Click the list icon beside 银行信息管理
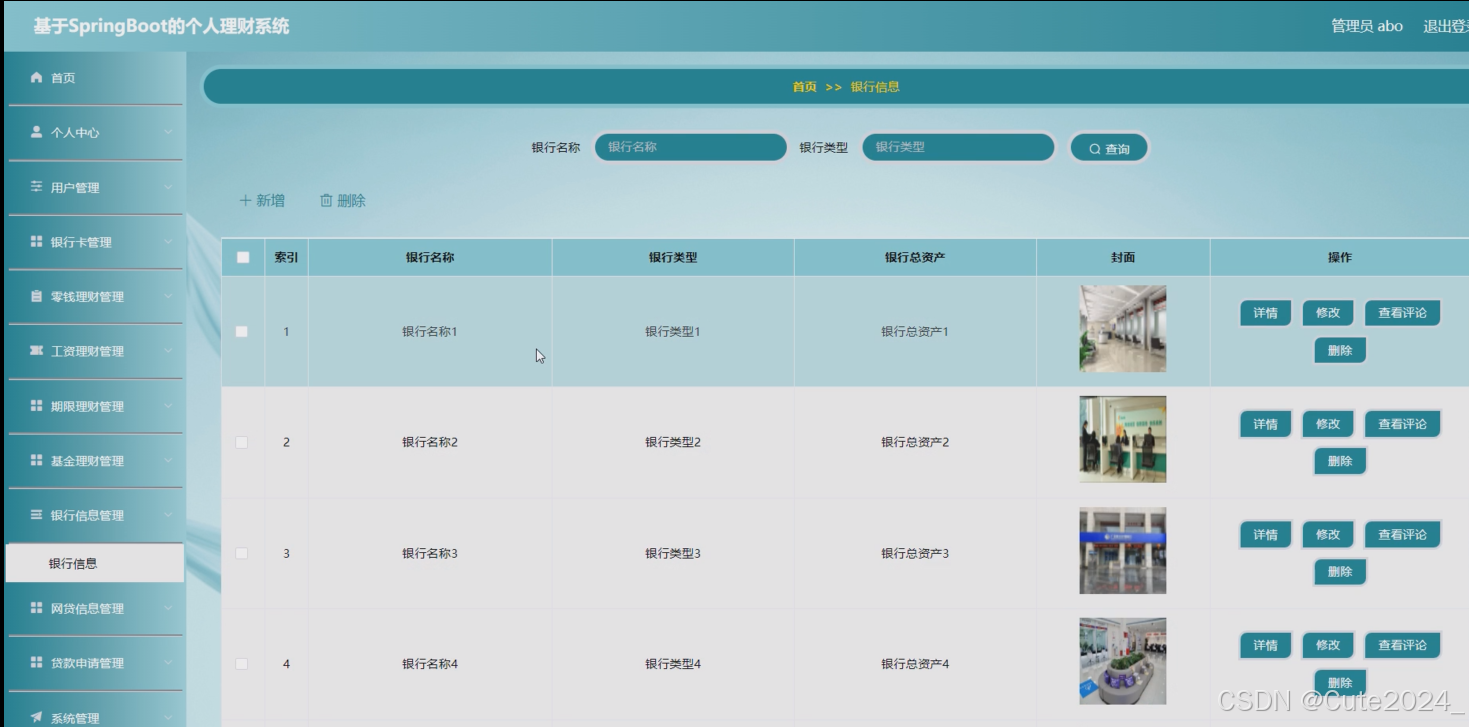Image resolution: width=1469 pixels, height=727 pixels. (x=37, y=515)
